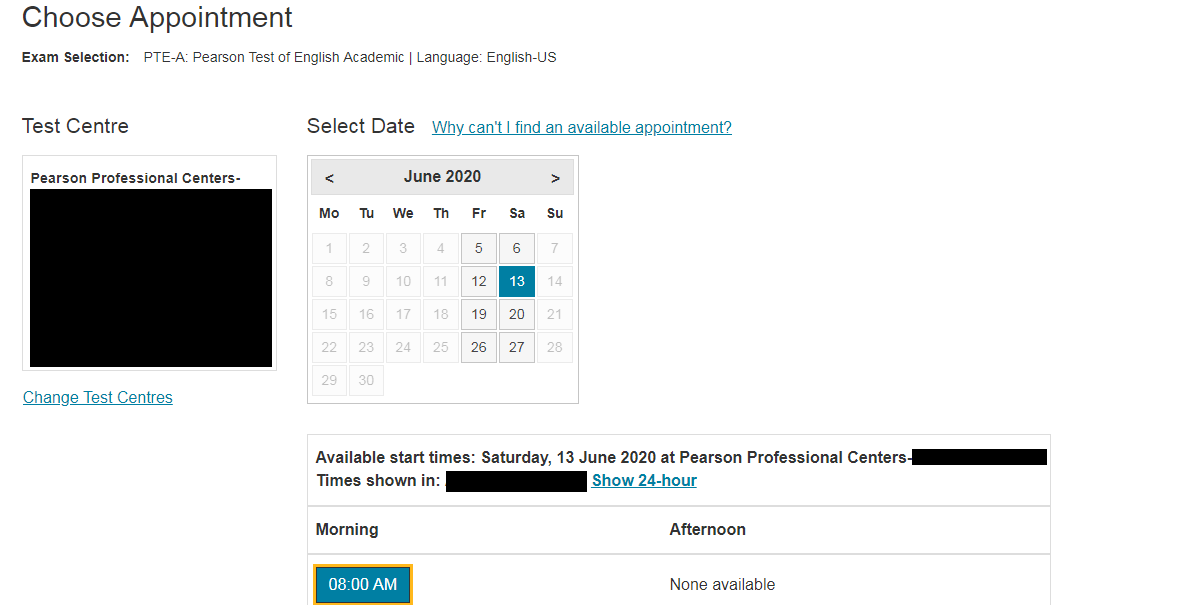The image size is (1185, 605).
Task: Click Pearson Professional Centers test centre card
Action: click(149, 263)
